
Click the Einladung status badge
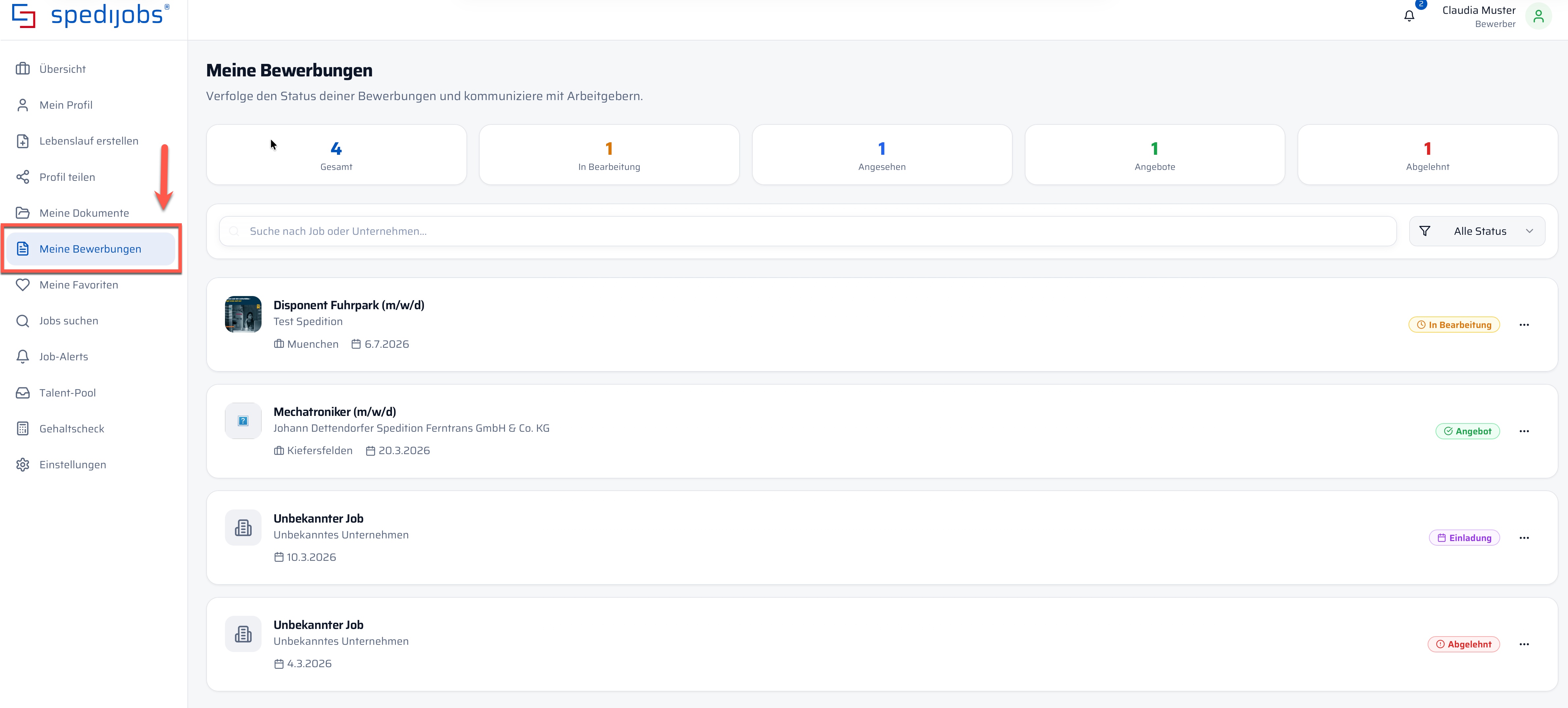[1464, 538]
